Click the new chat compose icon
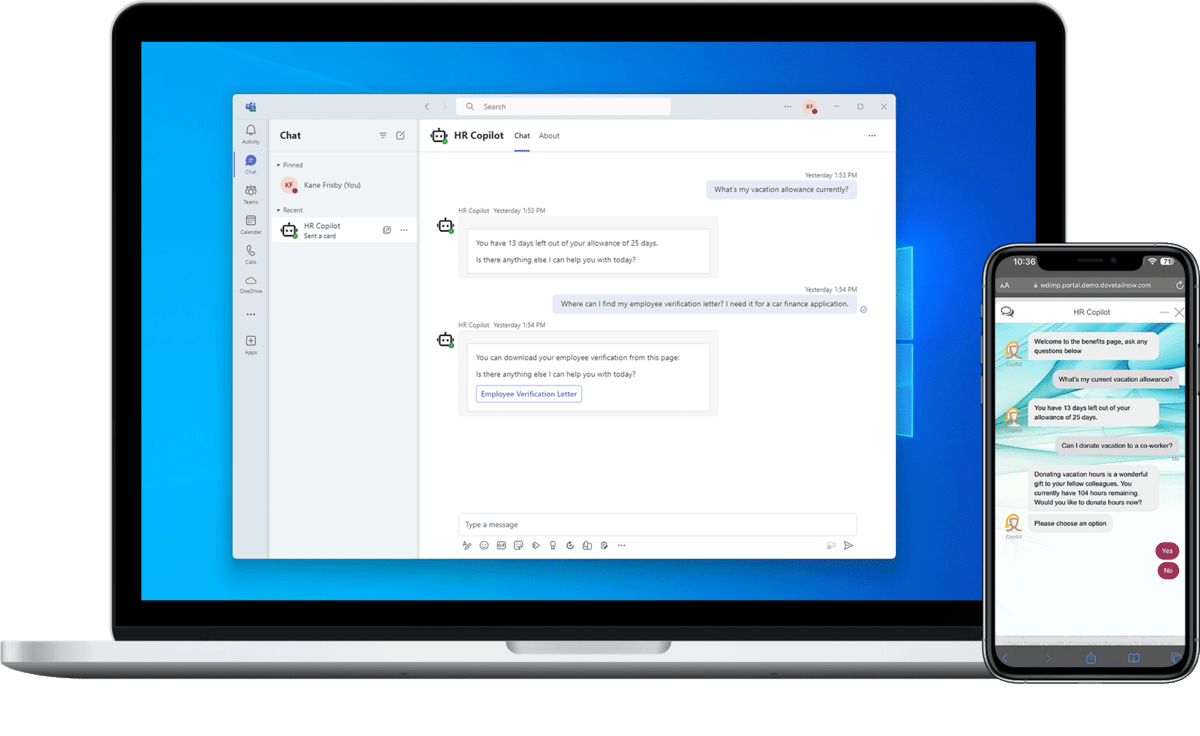 401,135
